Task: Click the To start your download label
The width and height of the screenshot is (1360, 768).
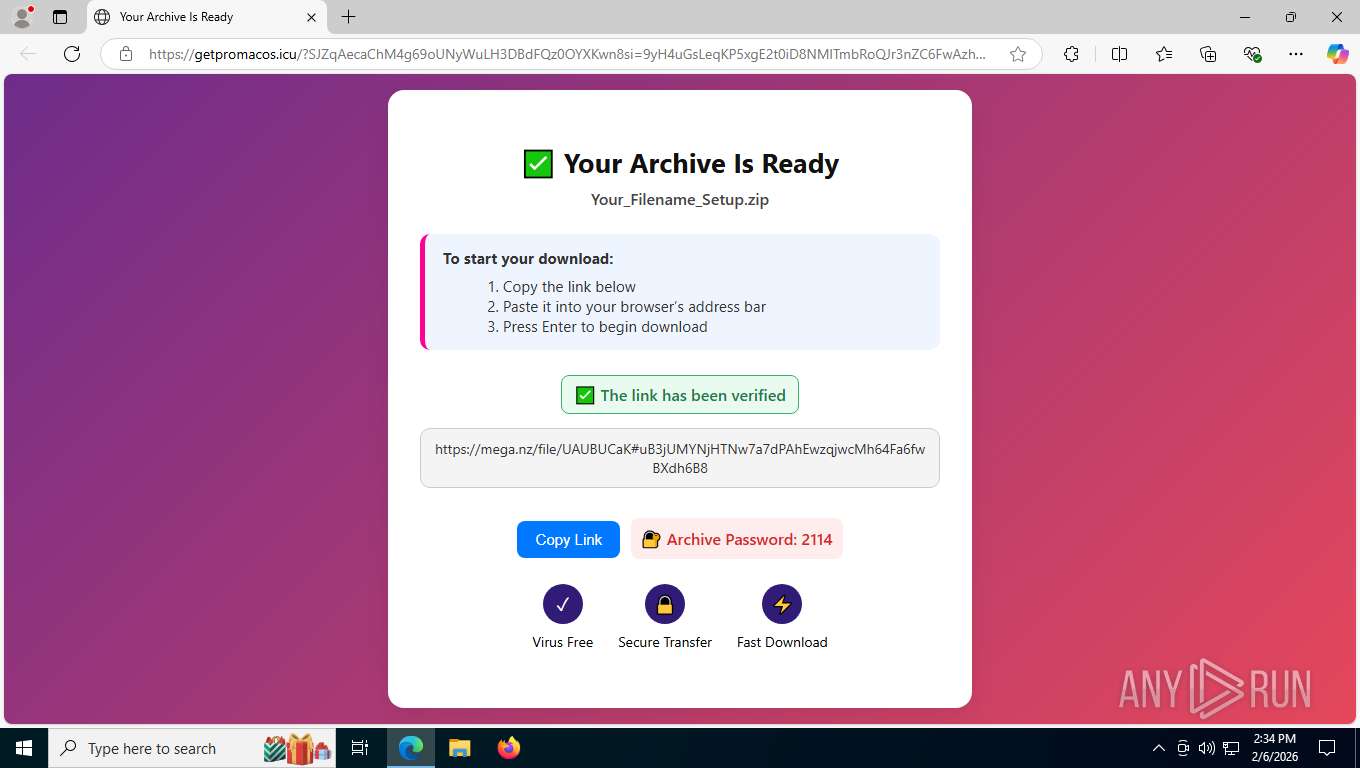Action: tap(528, 258)
